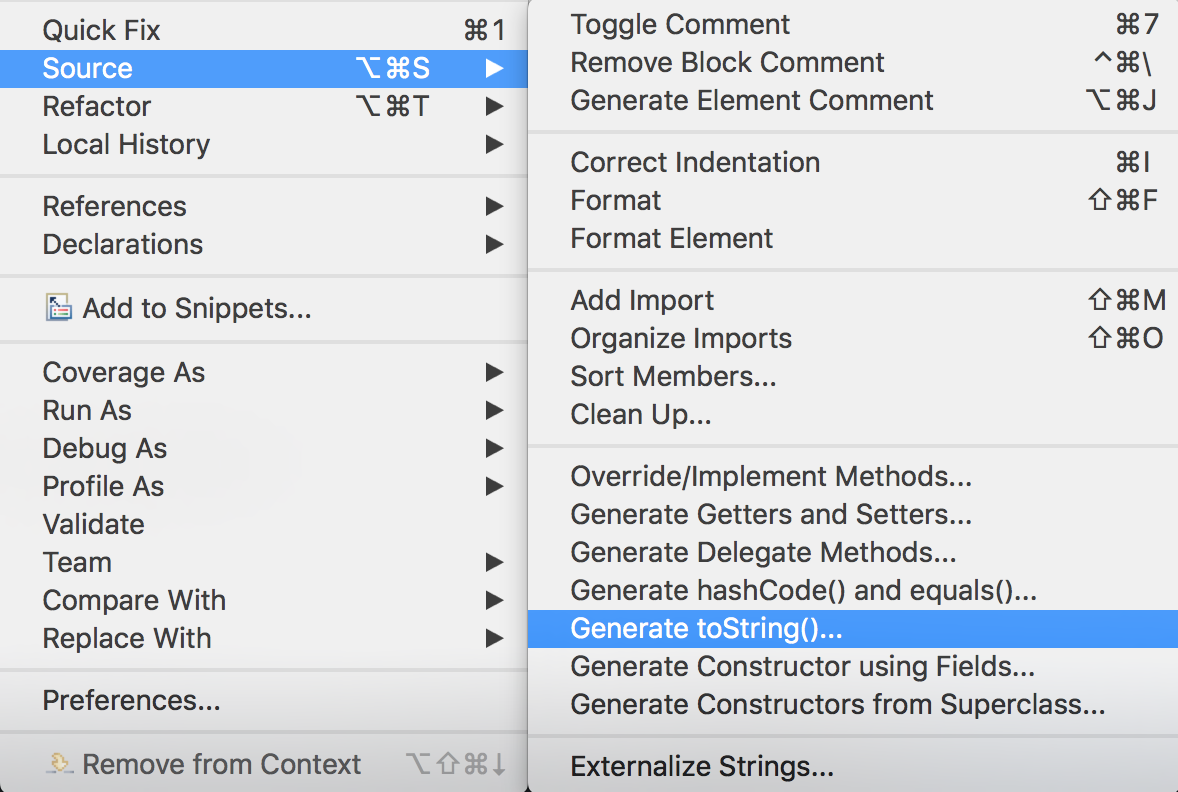
Task: Expand the Team submenu
Action: pos(495,562)
